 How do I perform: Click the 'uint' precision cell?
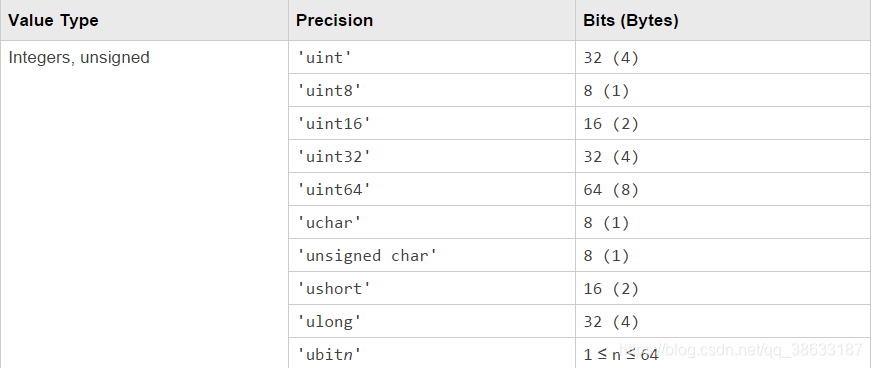click(432, 57)
